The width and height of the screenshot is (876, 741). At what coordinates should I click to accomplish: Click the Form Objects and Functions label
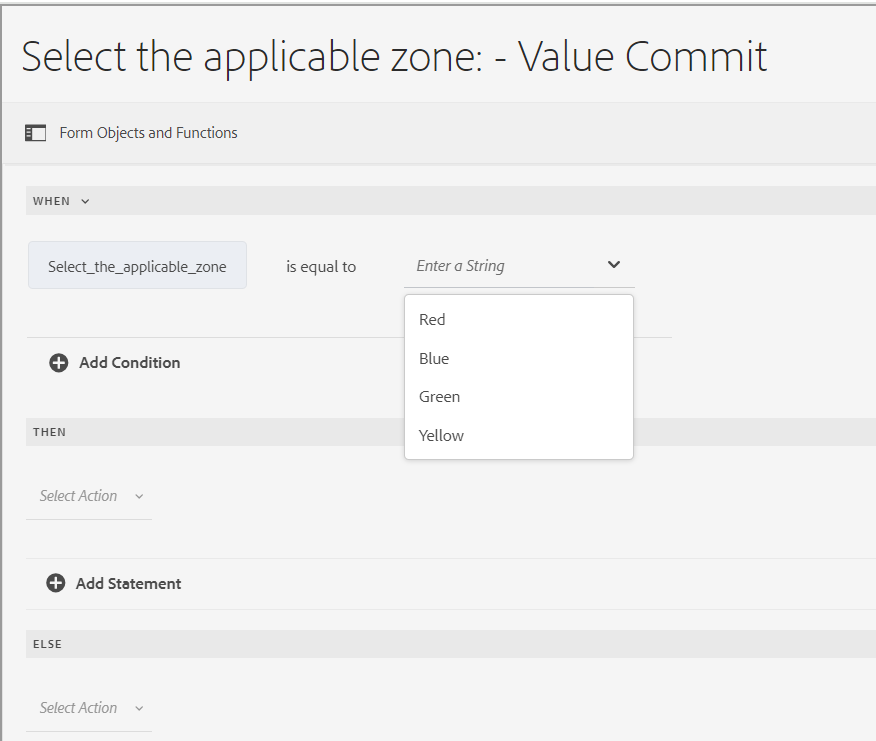tap(148, 133)
